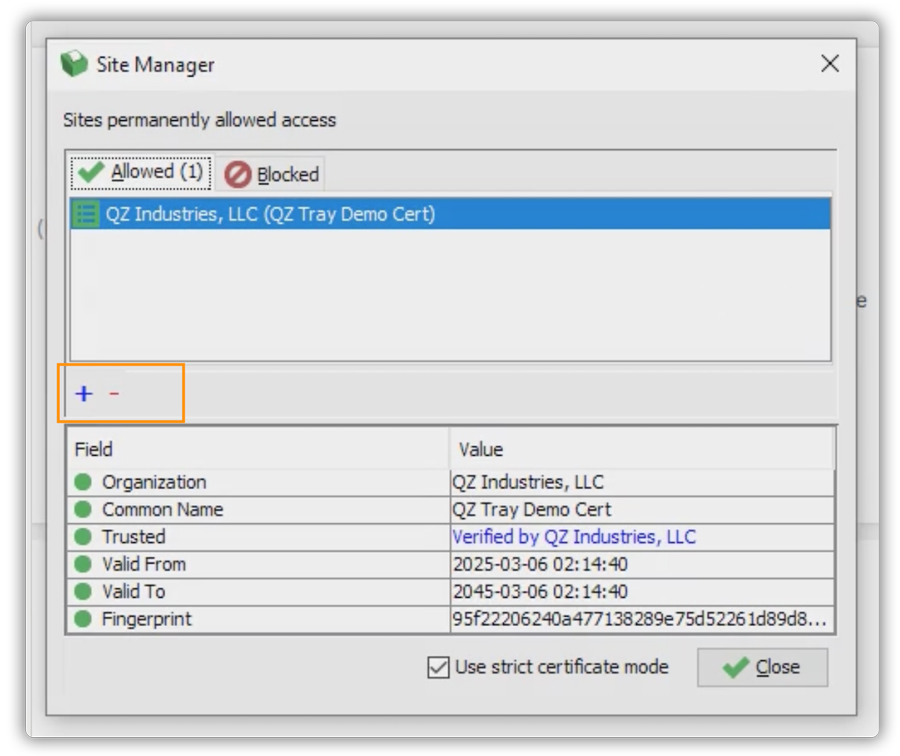Open Verified by QZ Industries, LLC link
The width and height of the screenshot is (900, 756).
[574, 537]
